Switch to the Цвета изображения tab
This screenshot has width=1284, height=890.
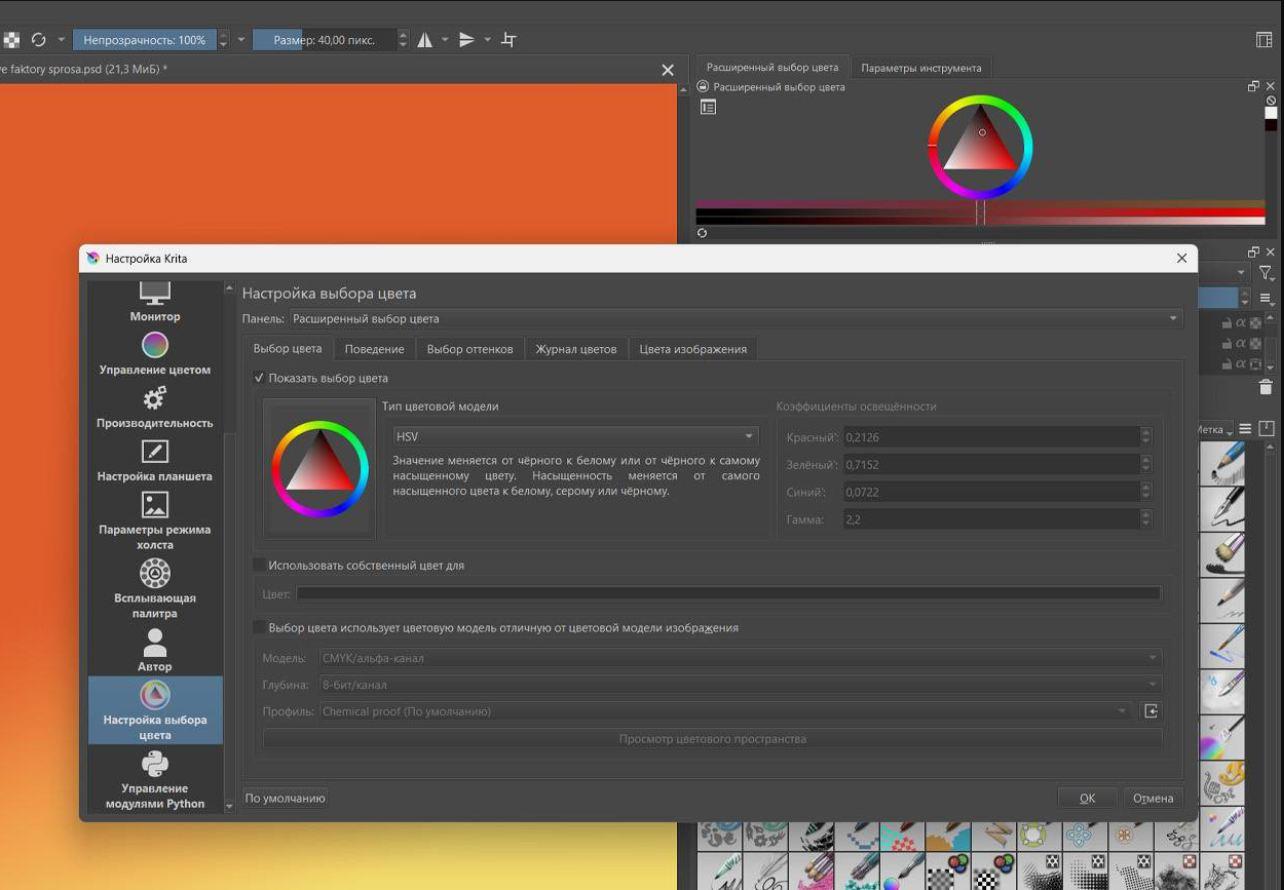point(693,349)
